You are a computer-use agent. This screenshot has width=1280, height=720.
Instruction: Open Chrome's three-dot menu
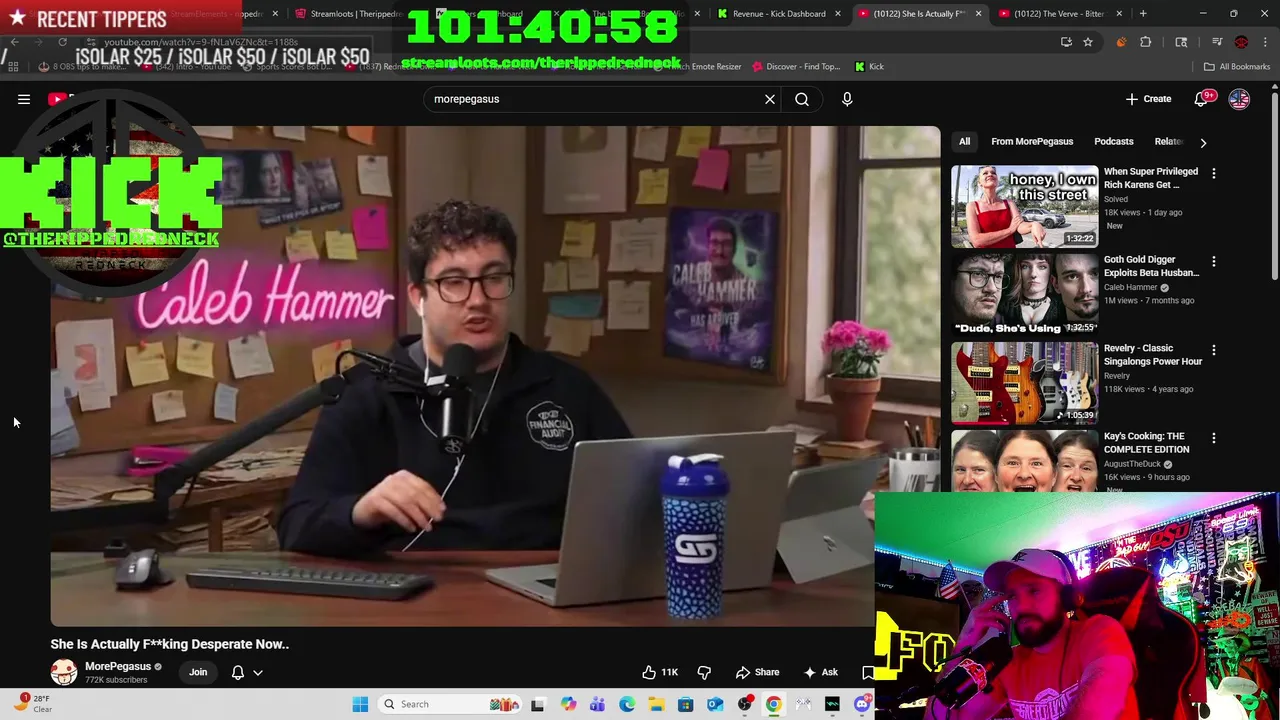(1265, 42)
